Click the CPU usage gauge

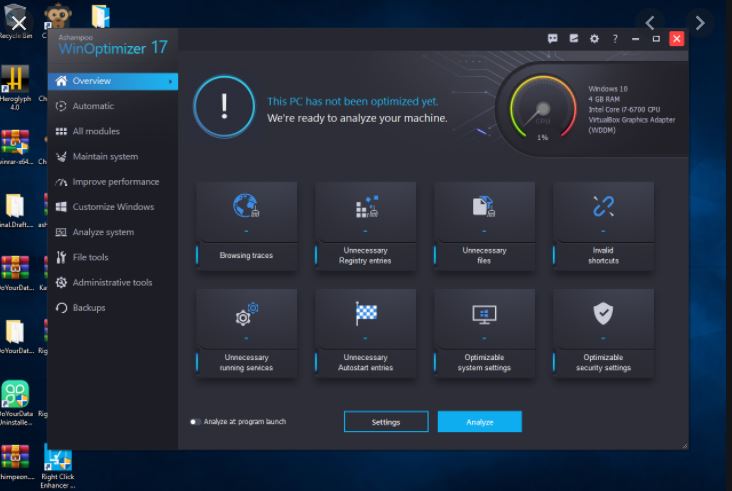[x=543, y=111]
